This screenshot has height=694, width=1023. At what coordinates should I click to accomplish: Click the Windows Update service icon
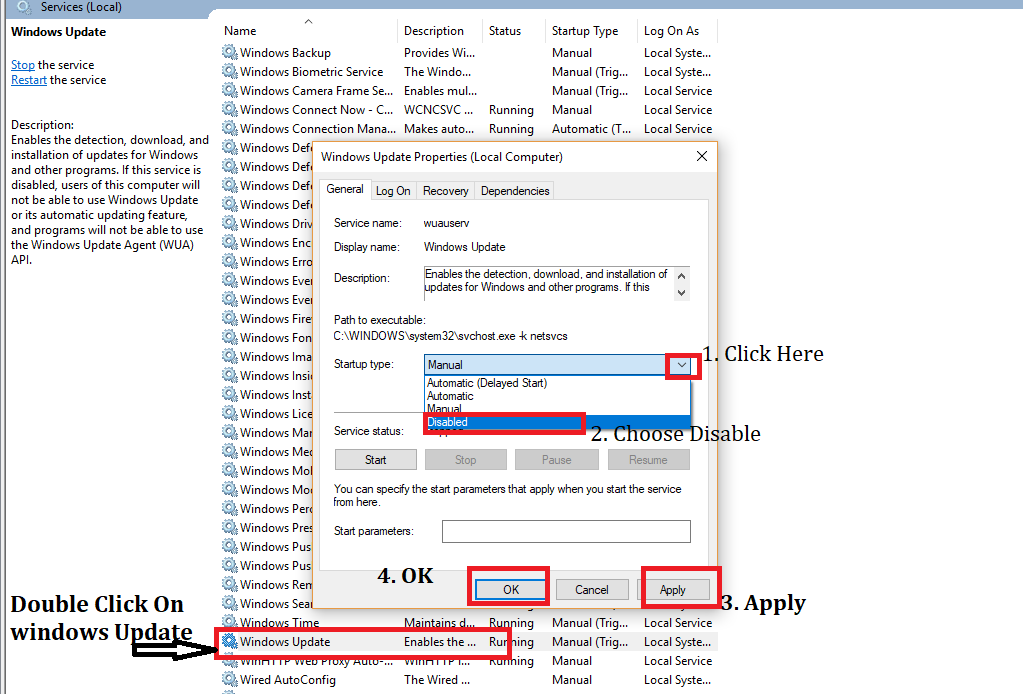tap(231, 641)
